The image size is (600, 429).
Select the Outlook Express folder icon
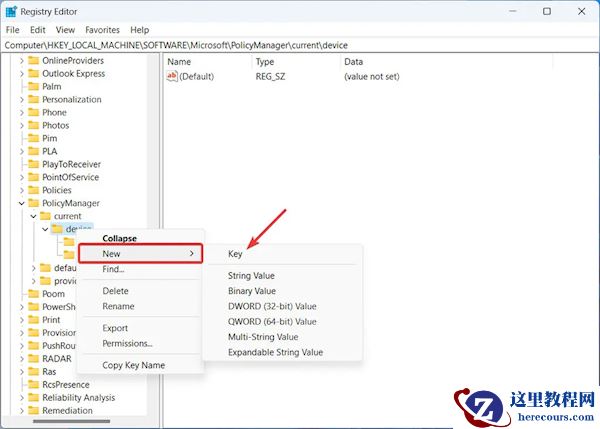coord(34,73)
